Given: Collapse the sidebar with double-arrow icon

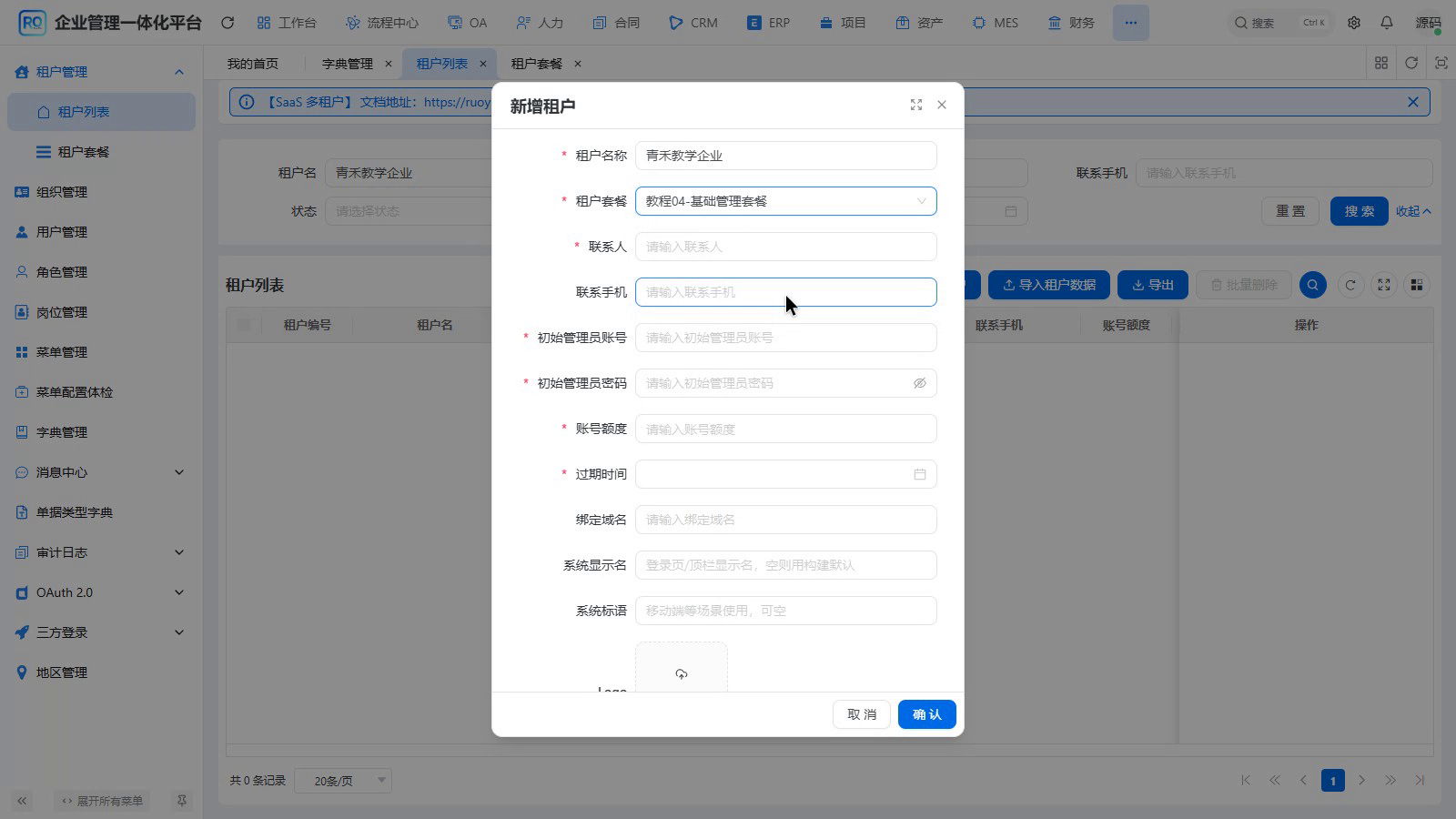Looking at the screenshot, I should [22, 801].
